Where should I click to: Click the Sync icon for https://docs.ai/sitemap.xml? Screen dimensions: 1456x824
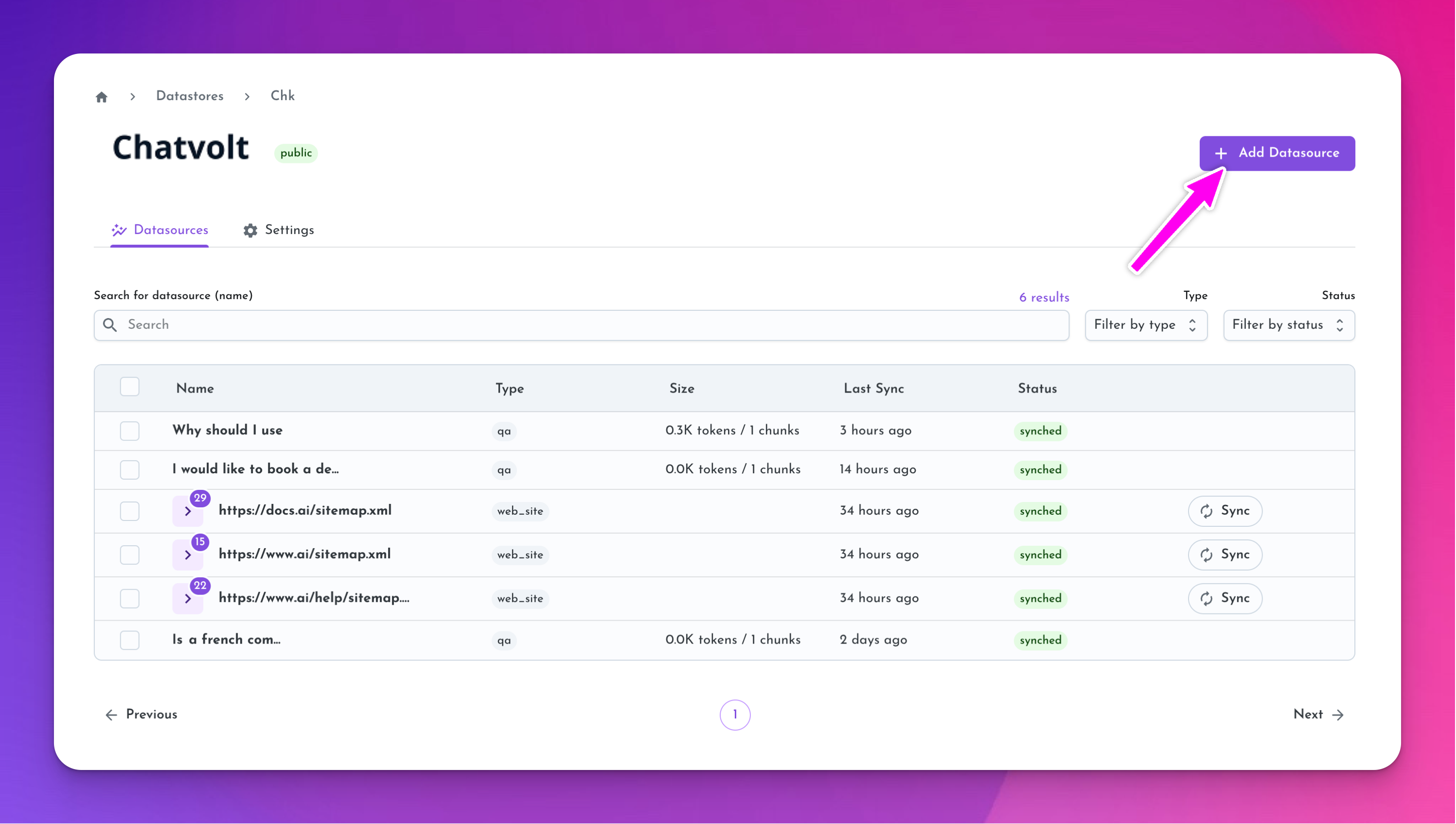(1207, 510)
